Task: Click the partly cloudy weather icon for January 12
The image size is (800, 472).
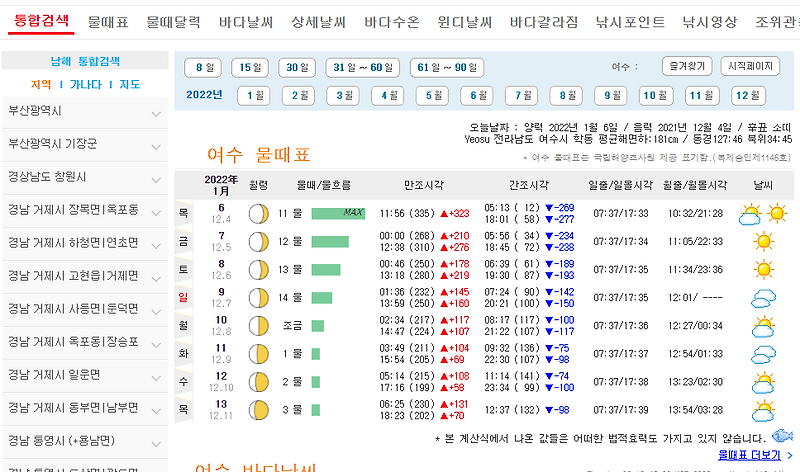Action: 763,383
